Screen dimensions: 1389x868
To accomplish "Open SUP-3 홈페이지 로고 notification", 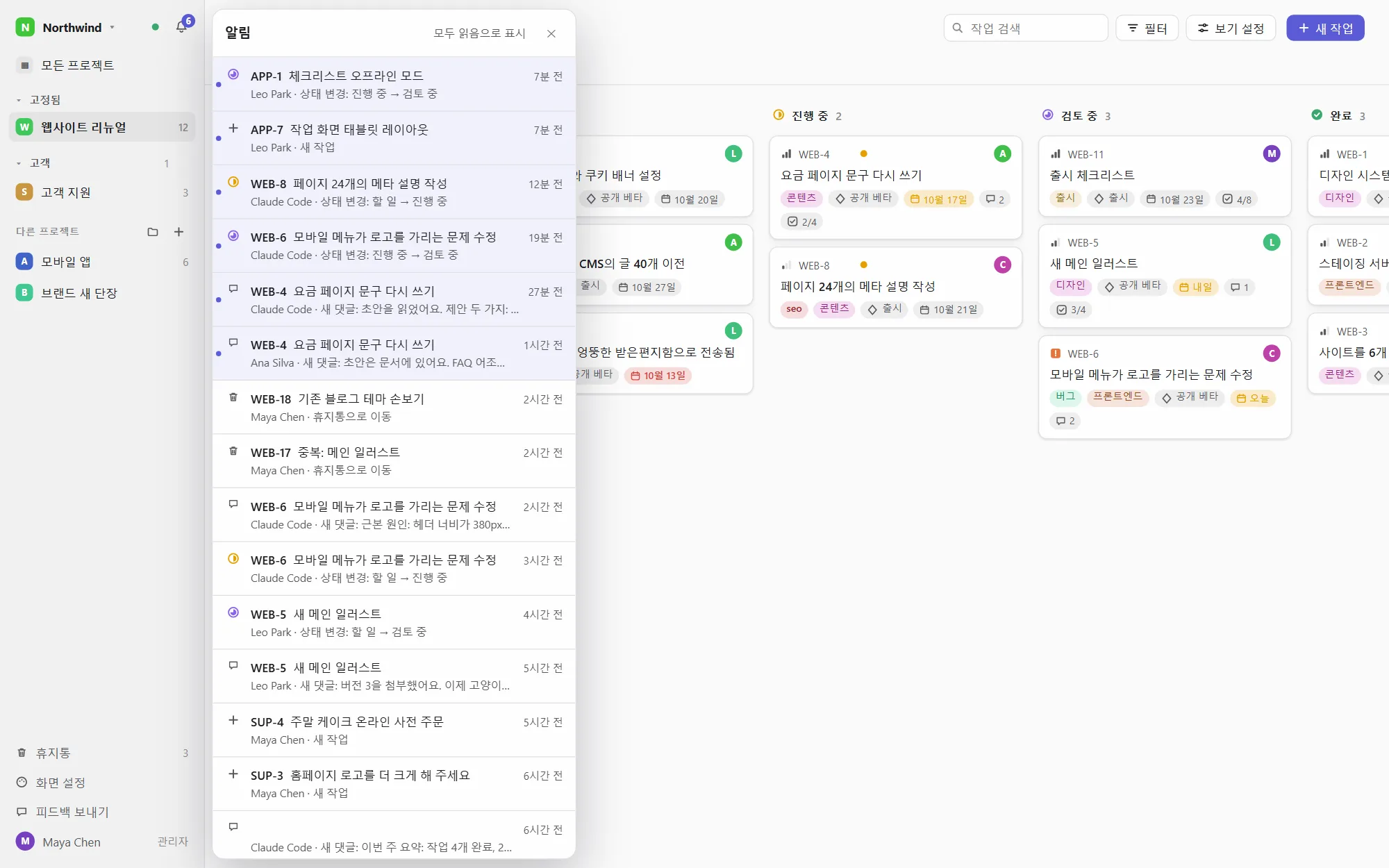I will pyautogui.click(x=394, y=784).
